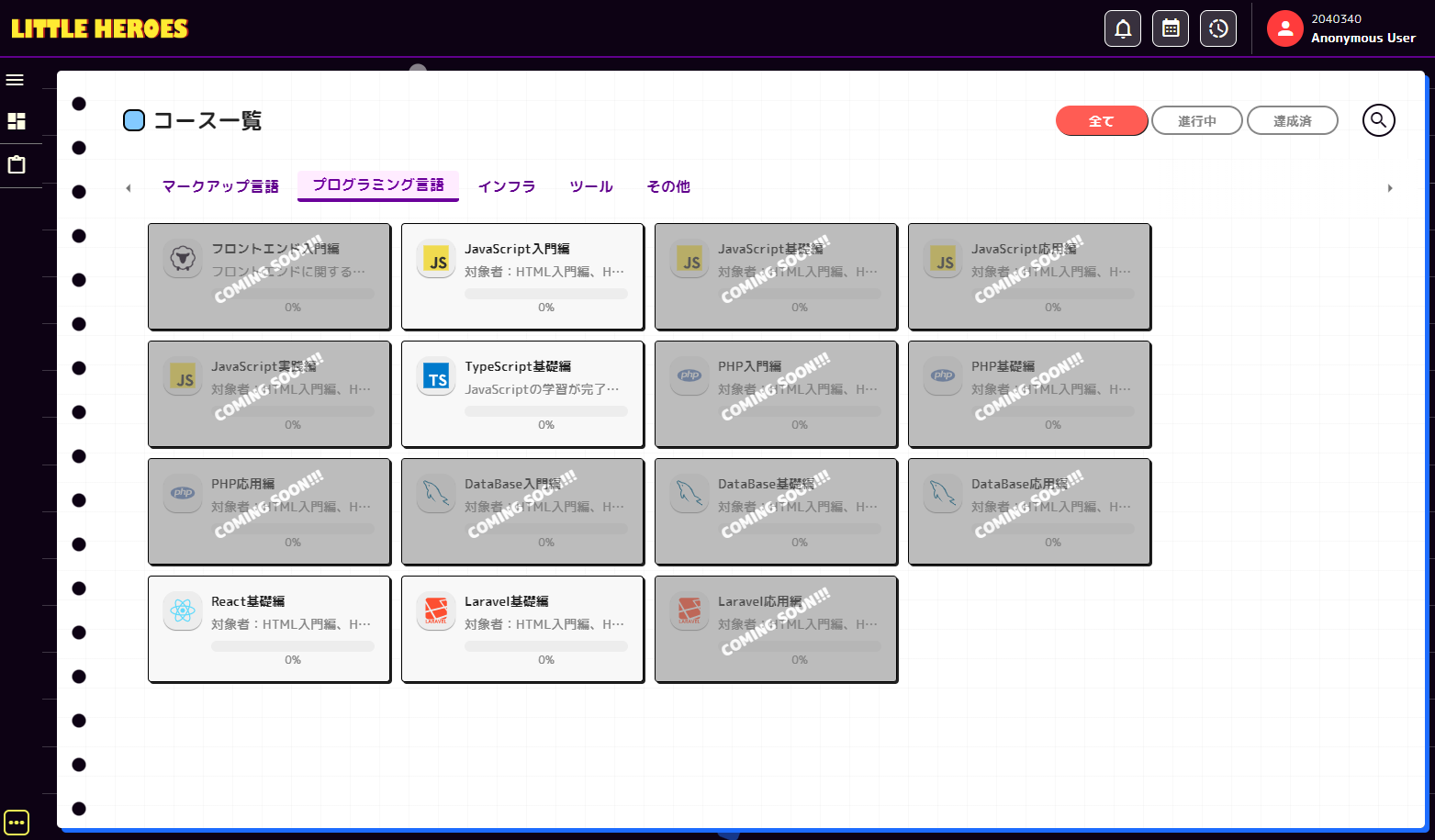
Task: Open the Laravel基礎編 course title
Action: pyautogui.click(x=507, y=601)
